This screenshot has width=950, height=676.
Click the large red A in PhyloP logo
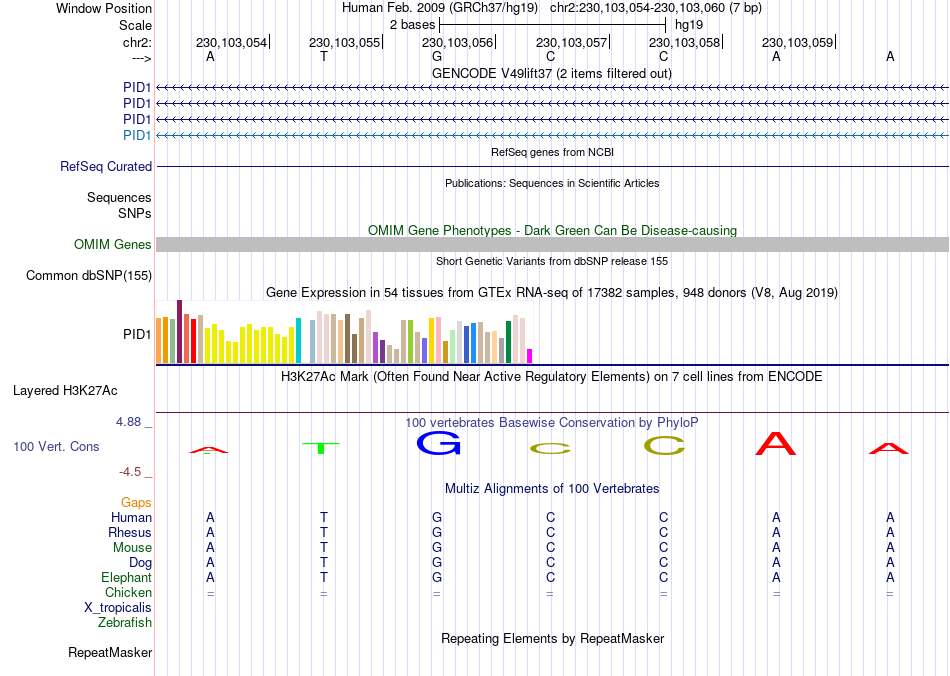(x=776, y=443)
